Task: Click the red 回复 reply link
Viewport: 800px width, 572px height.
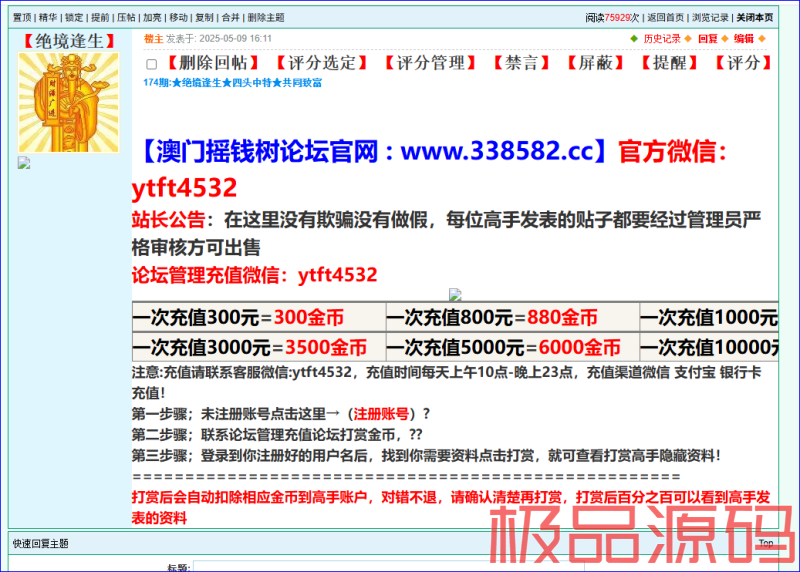Action: tap(708, 39)
